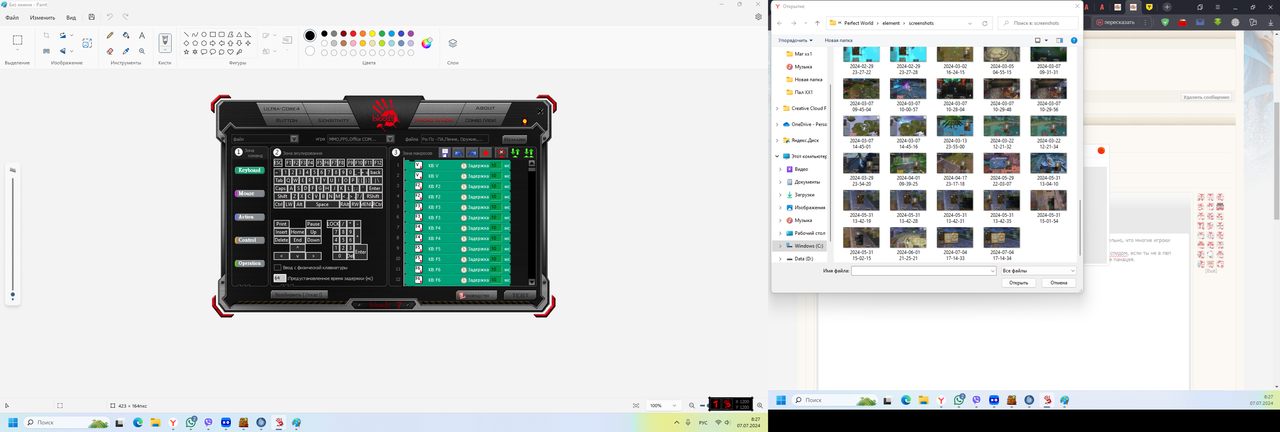The width and height of the screenshot is (1280, 432).
Task: Open the Edit colors wheel
Action: coord(427,43)
